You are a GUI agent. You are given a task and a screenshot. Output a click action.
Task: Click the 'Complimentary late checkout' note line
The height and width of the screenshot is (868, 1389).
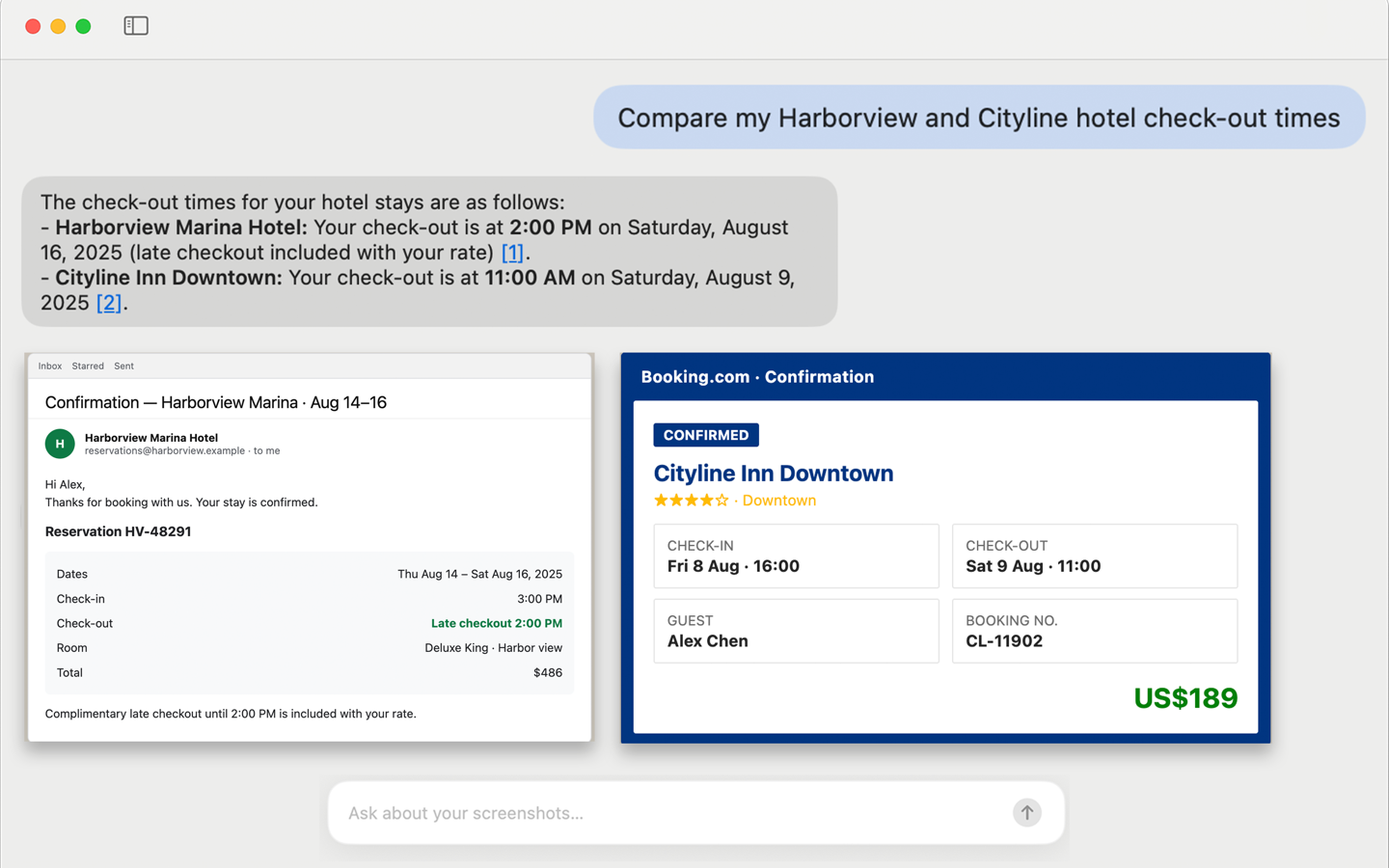pos(231,715)
